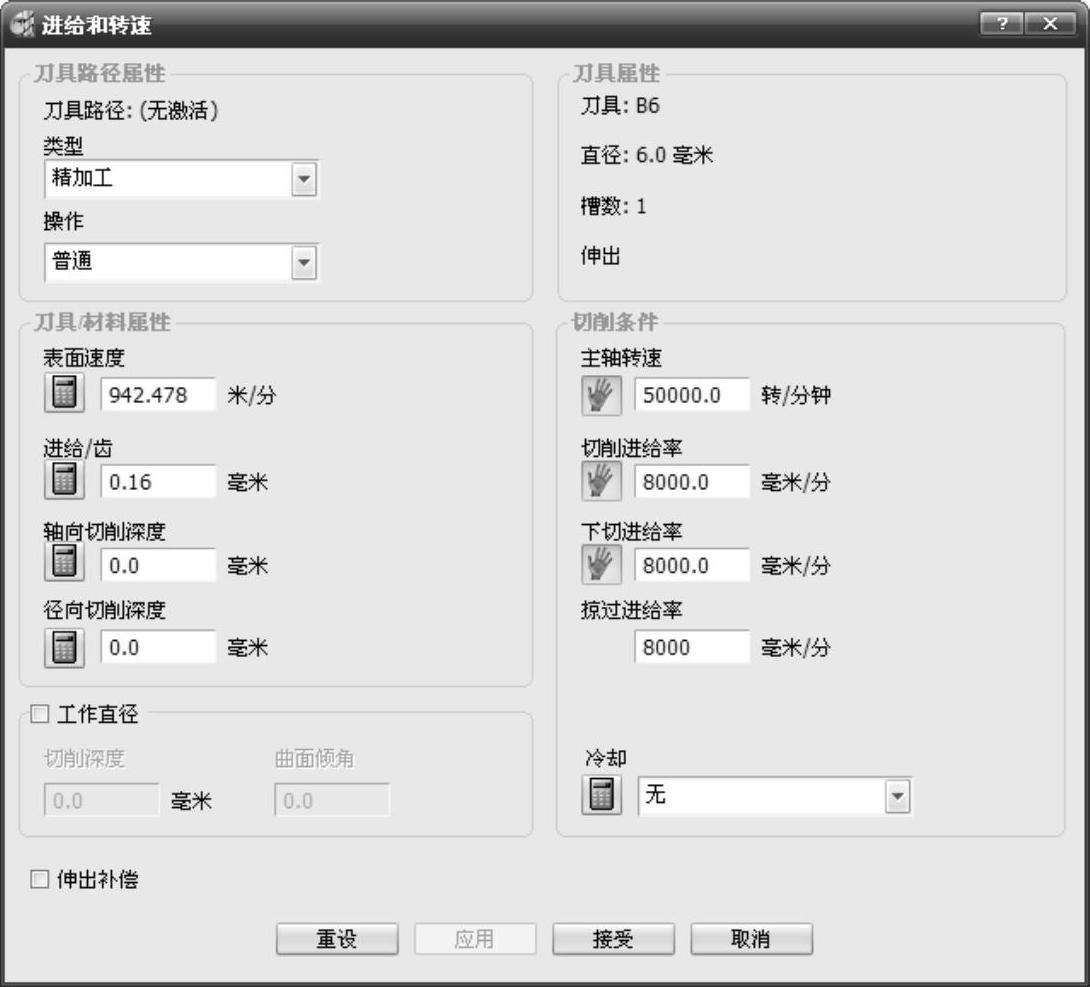The width and height of the screenshot is (1090, 987).
Task: Click the 取消 button
Action: coord(751,939)
